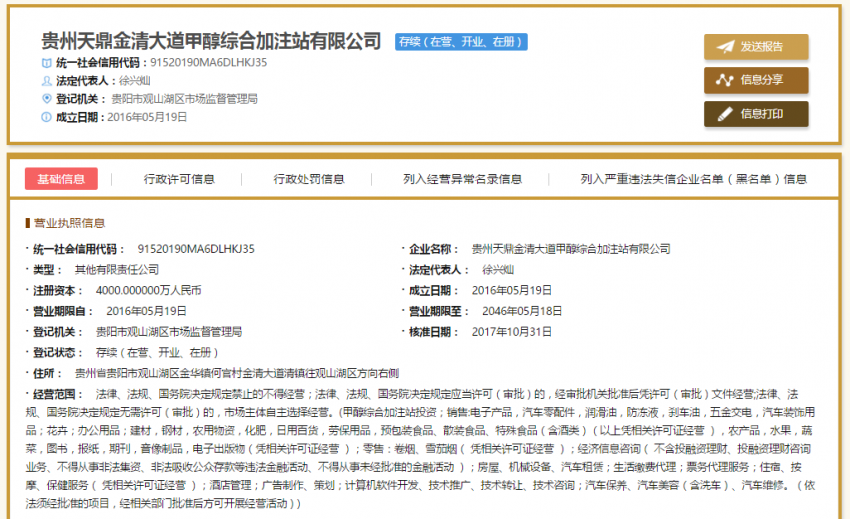Click the person icon beside 法定代表人
Screen dimensions: 850x519
pyautogui.click(x=47, y=81)
